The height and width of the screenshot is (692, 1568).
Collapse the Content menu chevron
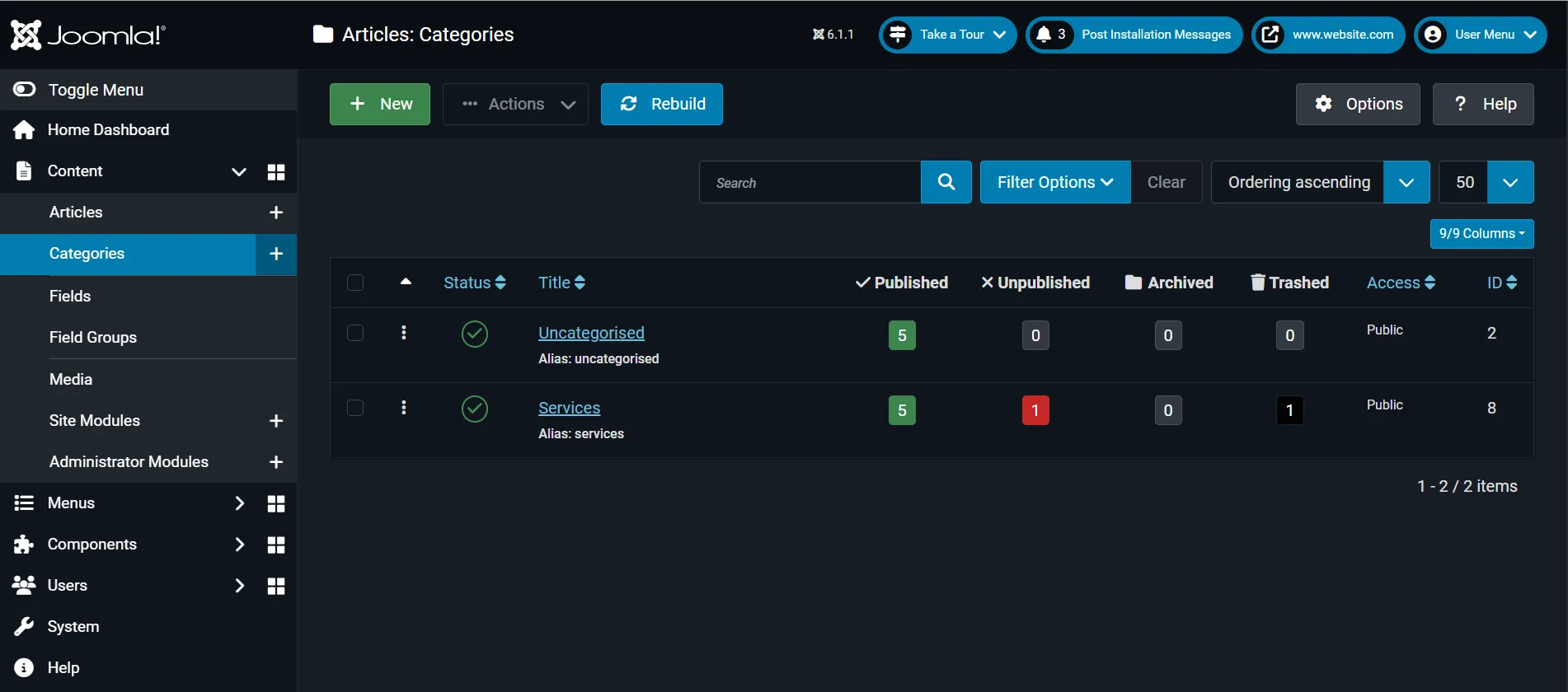click(x=239, y=171)
